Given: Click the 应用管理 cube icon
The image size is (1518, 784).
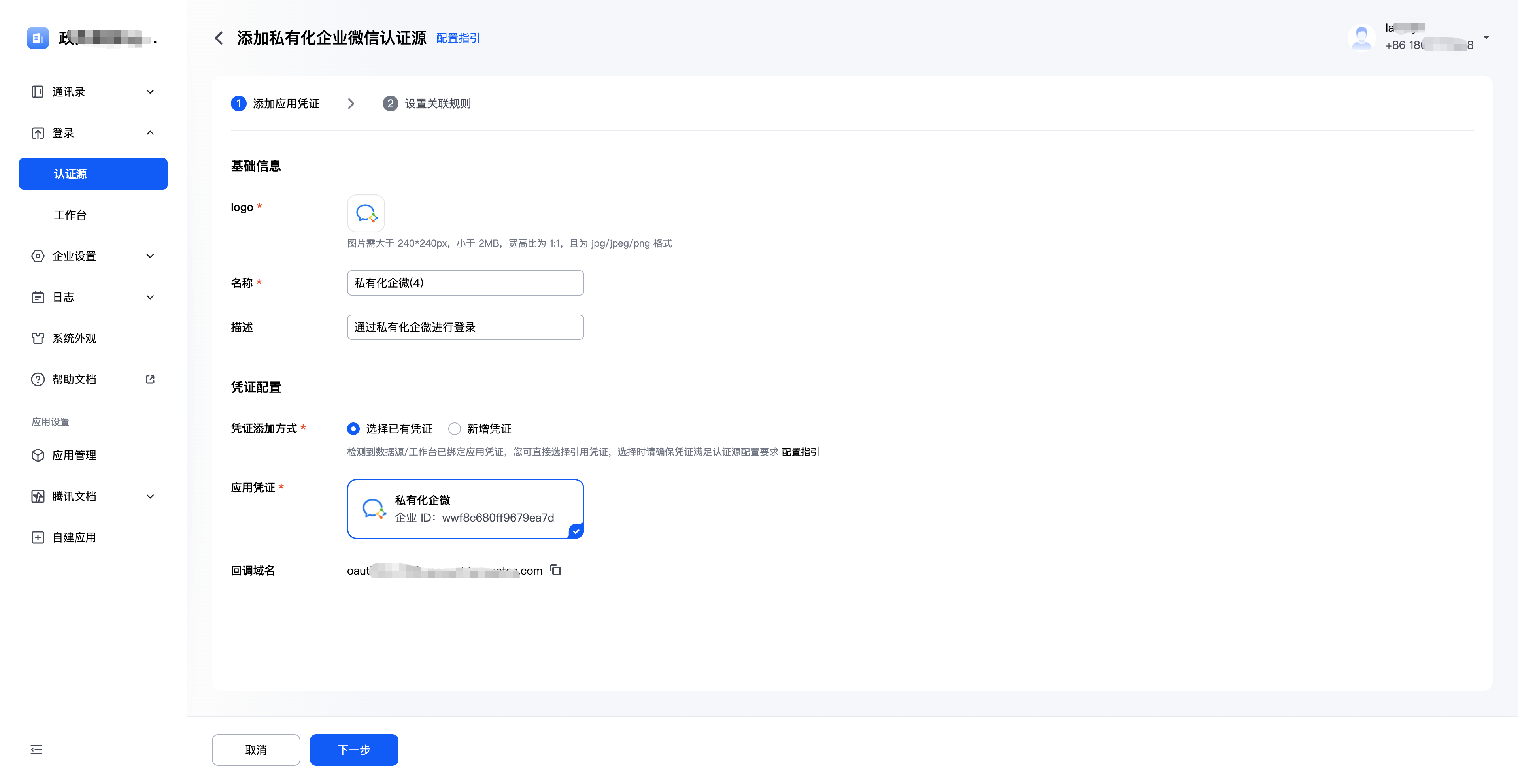Looking at the screenshot, I should tap(38, 455).
